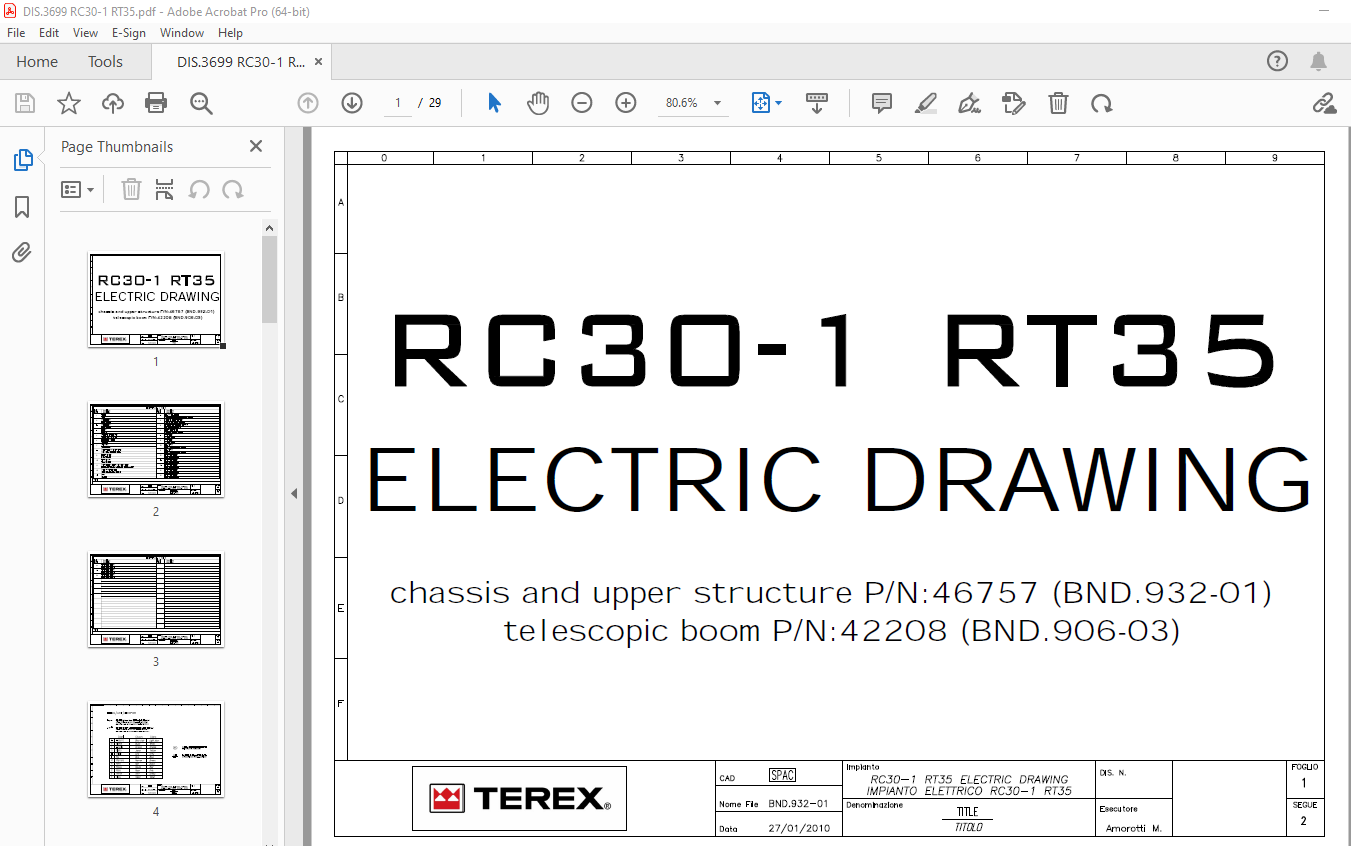
Task: Click the current page number field
Action: click(398, 103)
